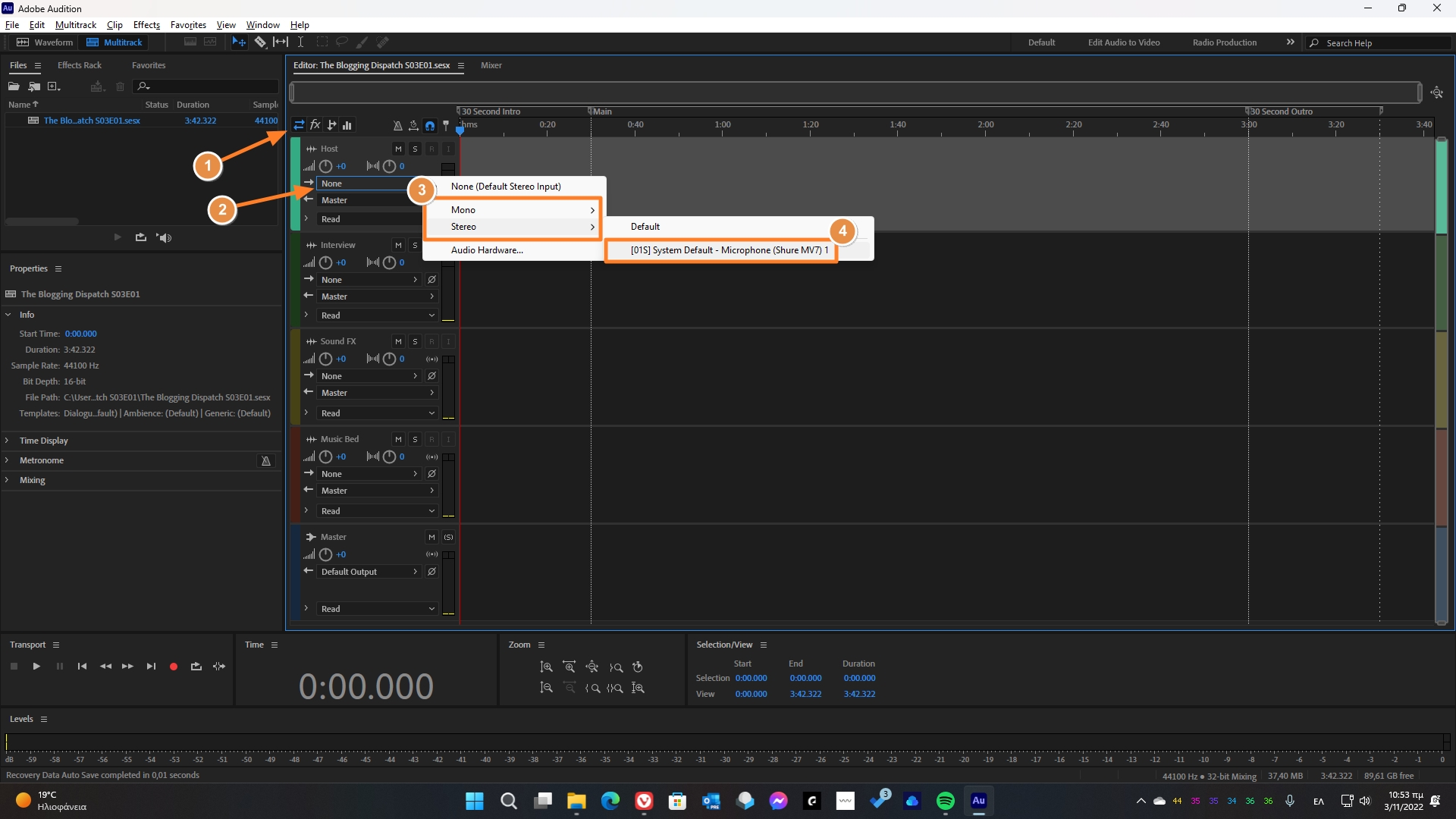
Task: Switch to Waveform view
Action: [x=45, y=42]
